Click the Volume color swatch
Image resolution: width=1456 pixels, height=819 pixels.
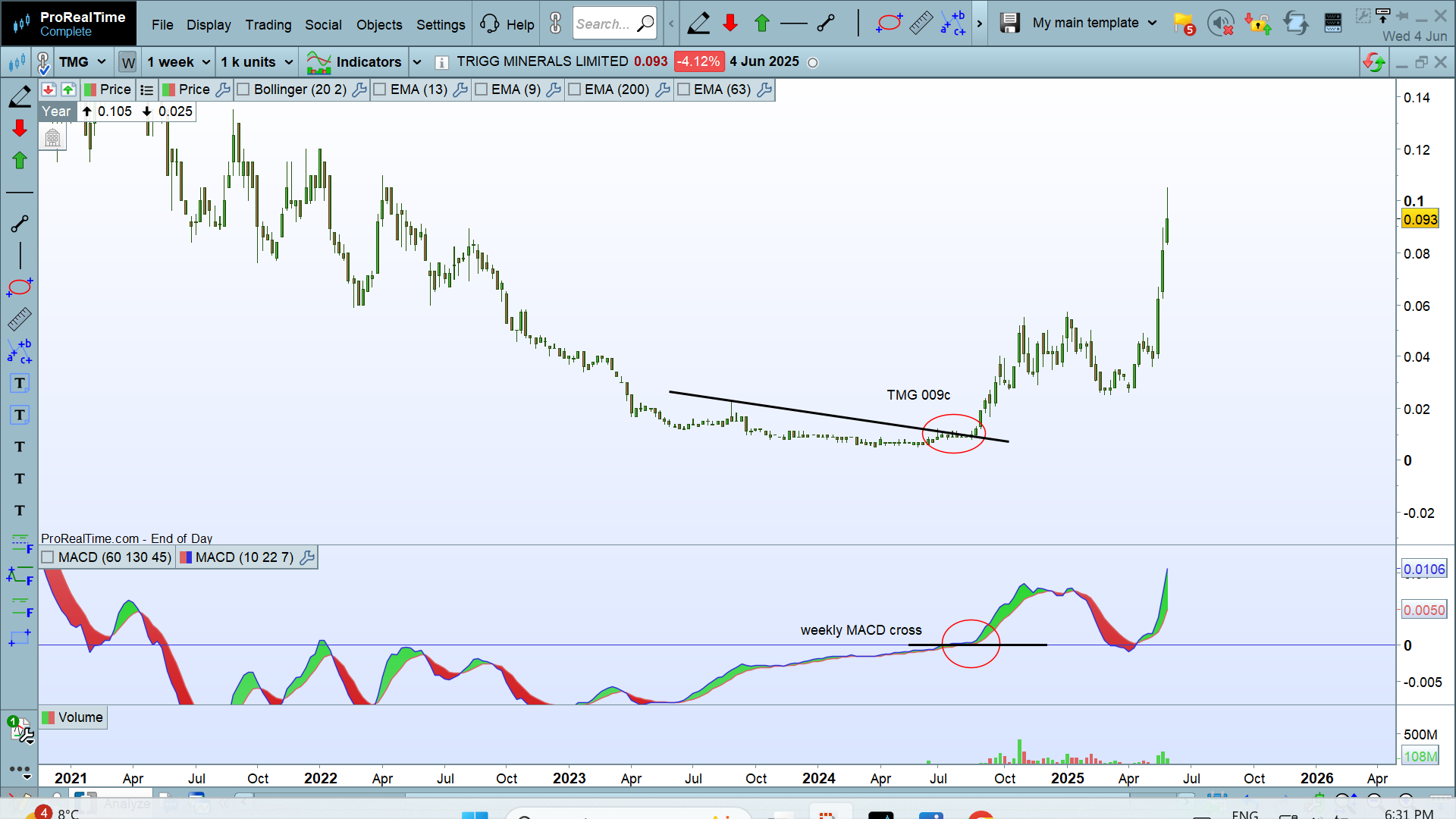click(x=49, y=717)
